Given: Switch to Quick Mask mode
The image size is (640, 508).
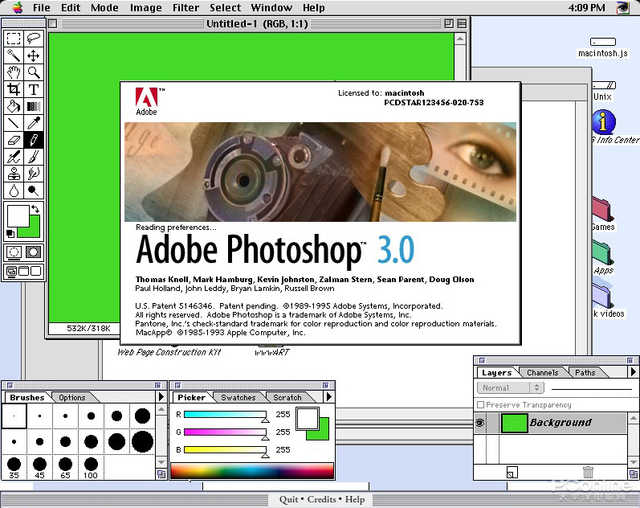Looking at the screenshot, I should (x=33, y=252).
